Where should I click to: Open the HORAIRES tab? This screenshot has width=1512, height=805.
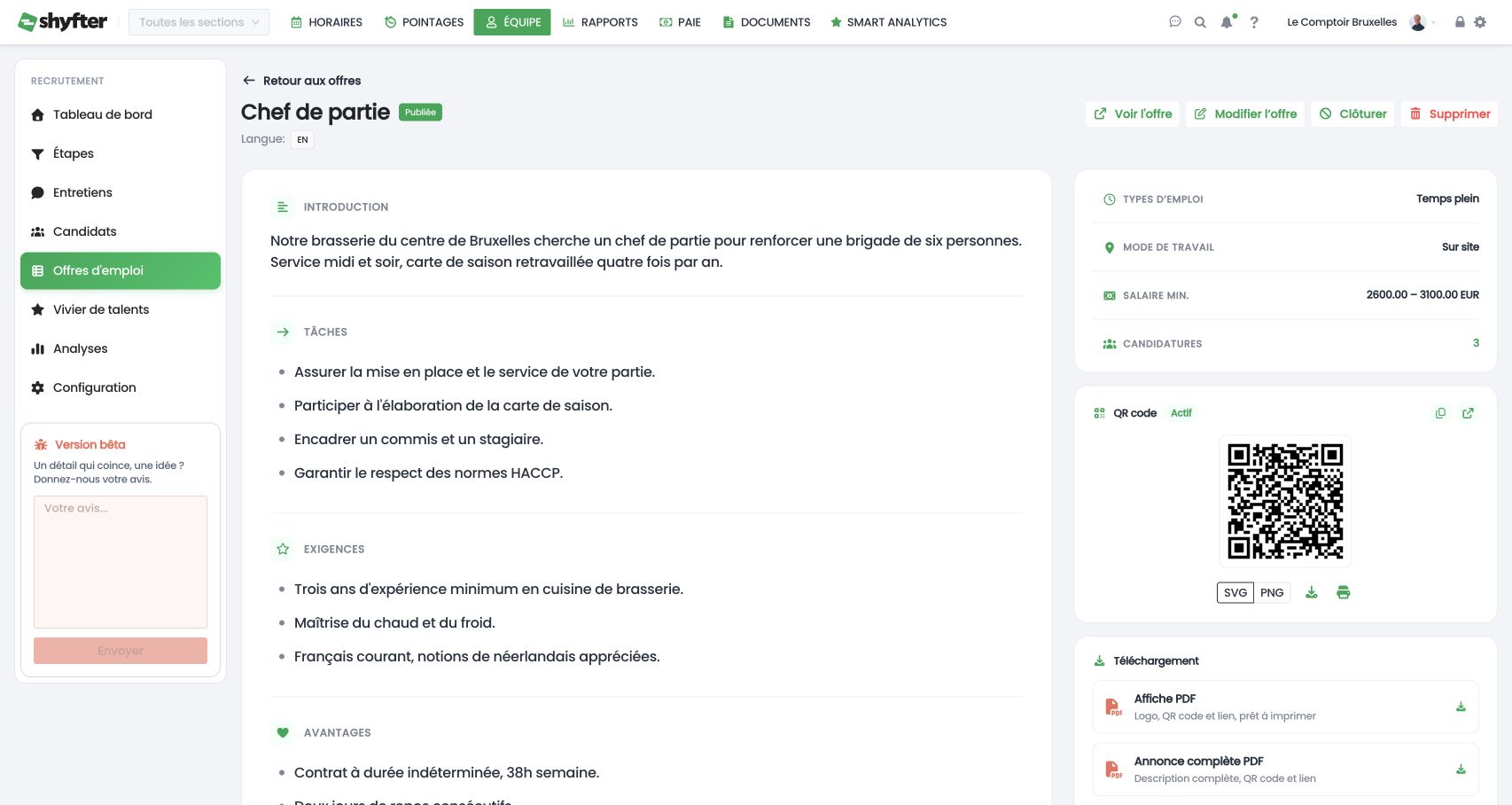[x=326, y=22]
